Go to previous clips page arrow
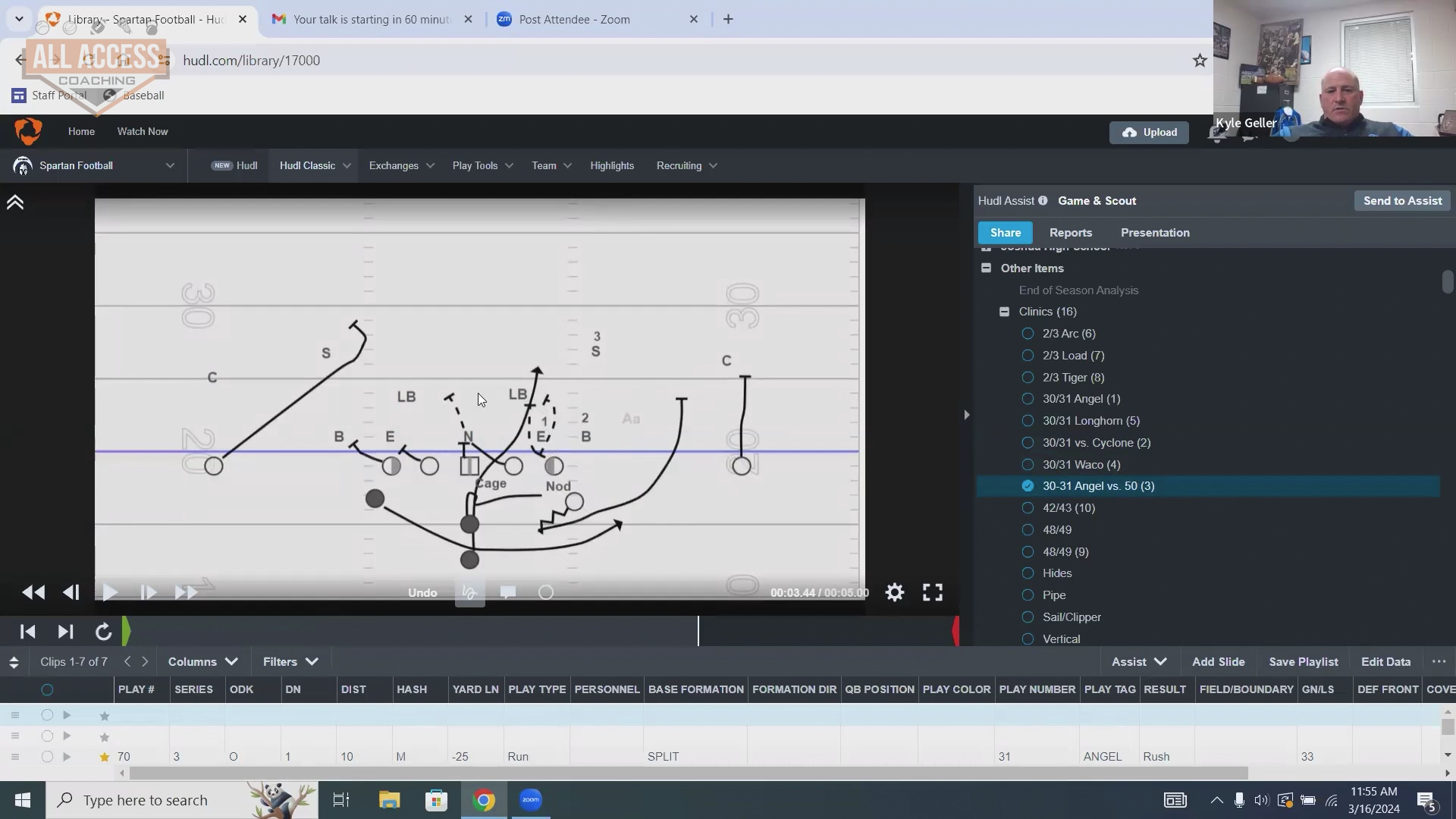The width and height of the screenshot is (1456, 819). pyautogui.click(x=127, y=661)
